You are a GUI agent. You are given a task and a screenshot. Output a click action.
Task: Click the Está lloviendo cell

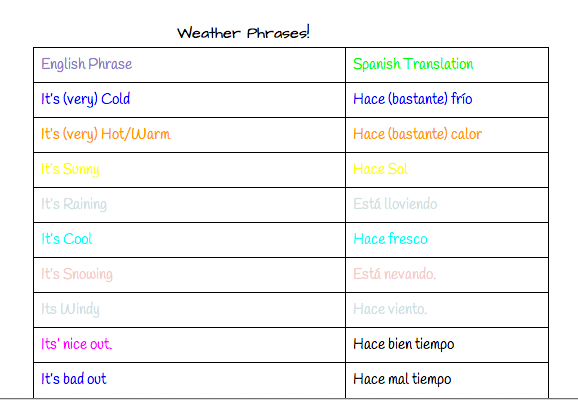click(447, 205)
